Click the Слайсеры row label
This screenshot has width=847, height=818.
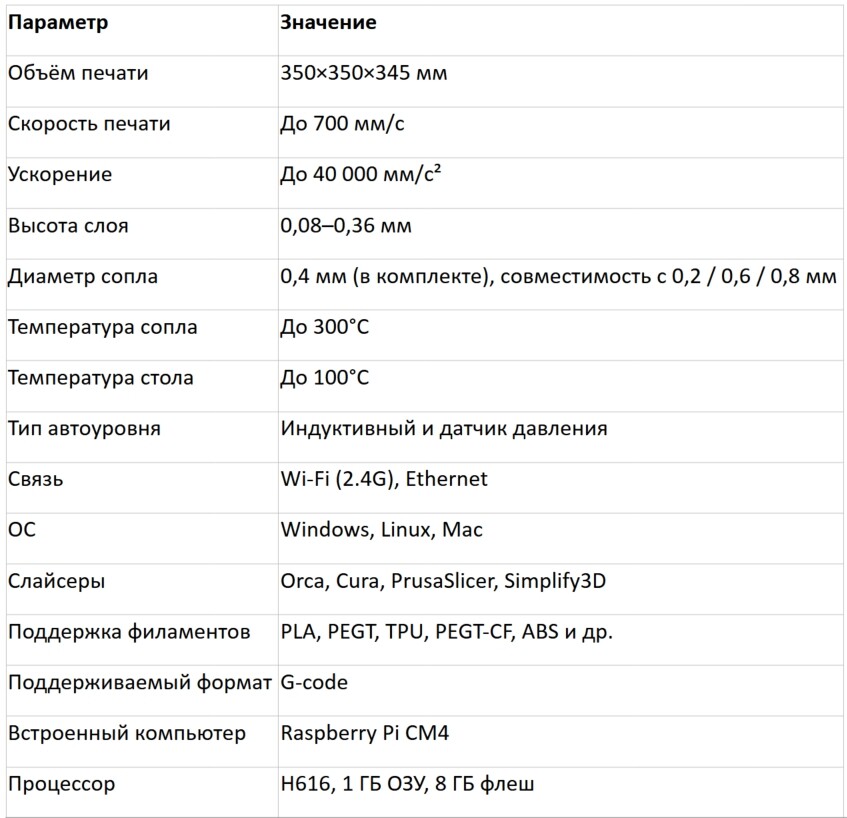[x=57, y=581]
